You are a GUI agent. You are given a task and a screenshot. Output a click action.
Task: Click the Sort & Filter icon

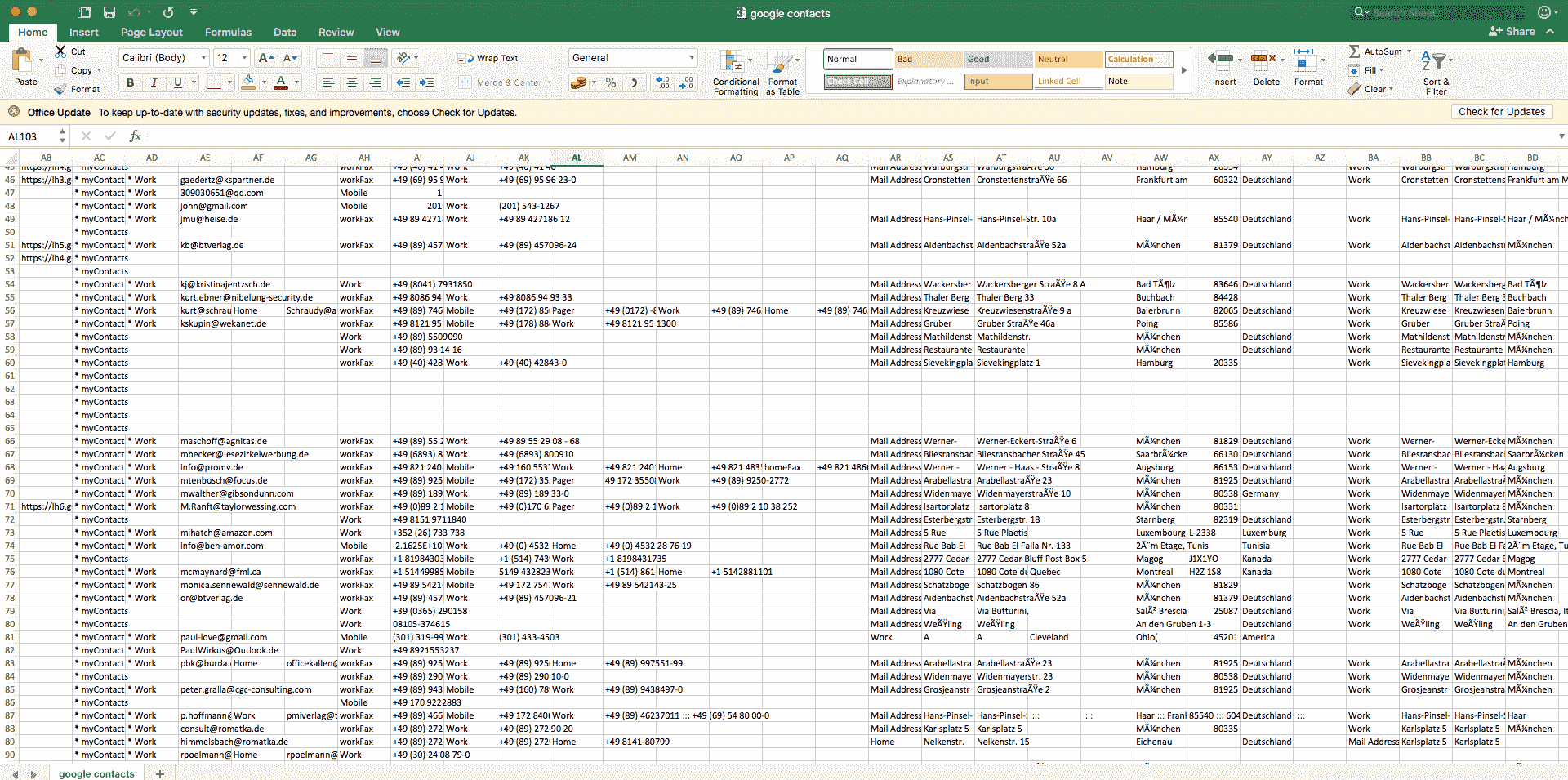pyautogui.click(x=1435, y=62)
